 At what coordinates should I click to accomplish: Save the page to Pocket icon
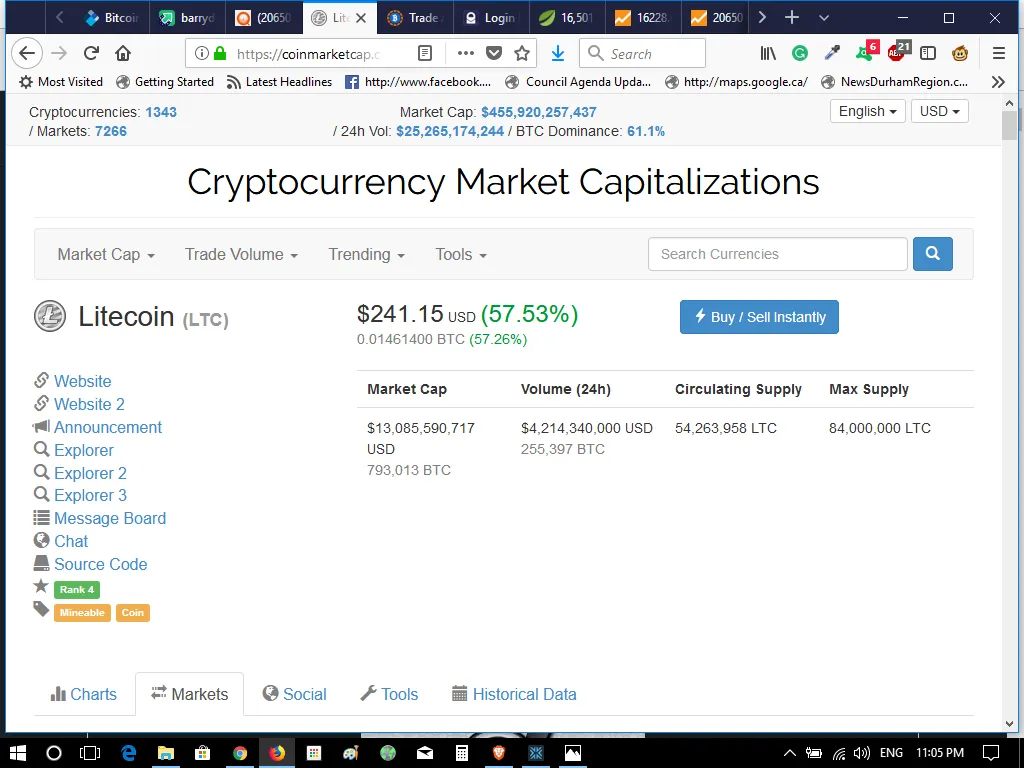pyautogui.click(x=494, y=54)
